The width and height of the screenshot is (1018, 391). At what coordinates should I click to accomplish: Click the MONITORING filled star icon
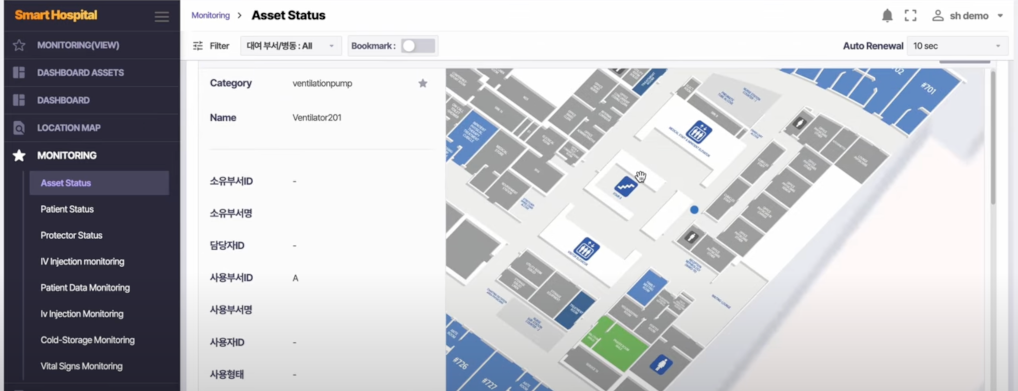(19, 155)
